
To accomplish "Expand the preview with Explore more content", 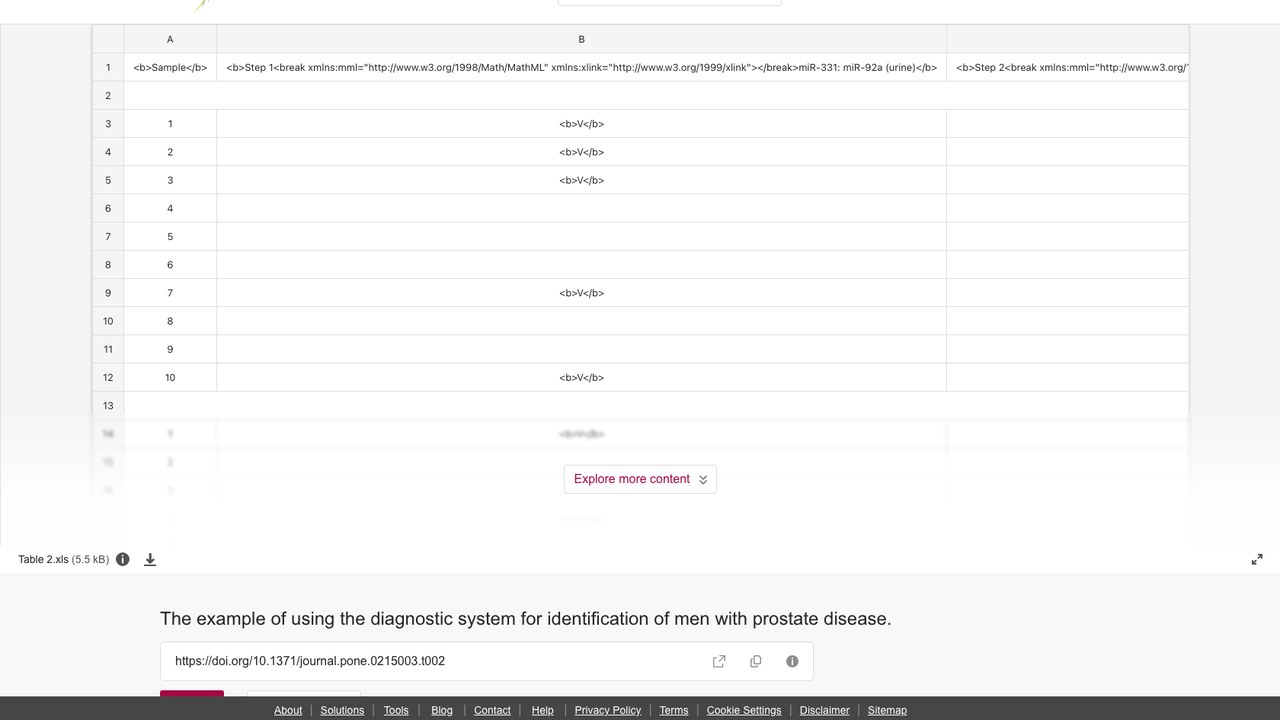I will point(640,479).
